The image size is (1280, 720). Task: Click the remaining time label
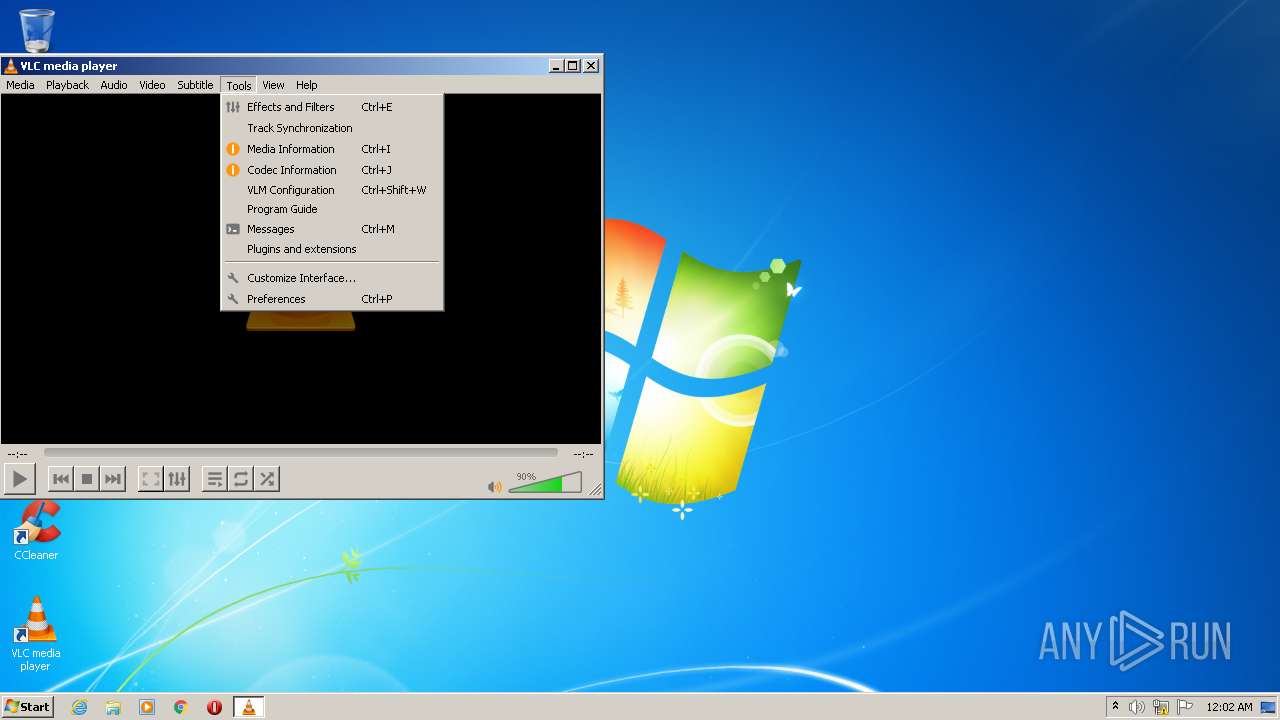[x=583, y=454]
